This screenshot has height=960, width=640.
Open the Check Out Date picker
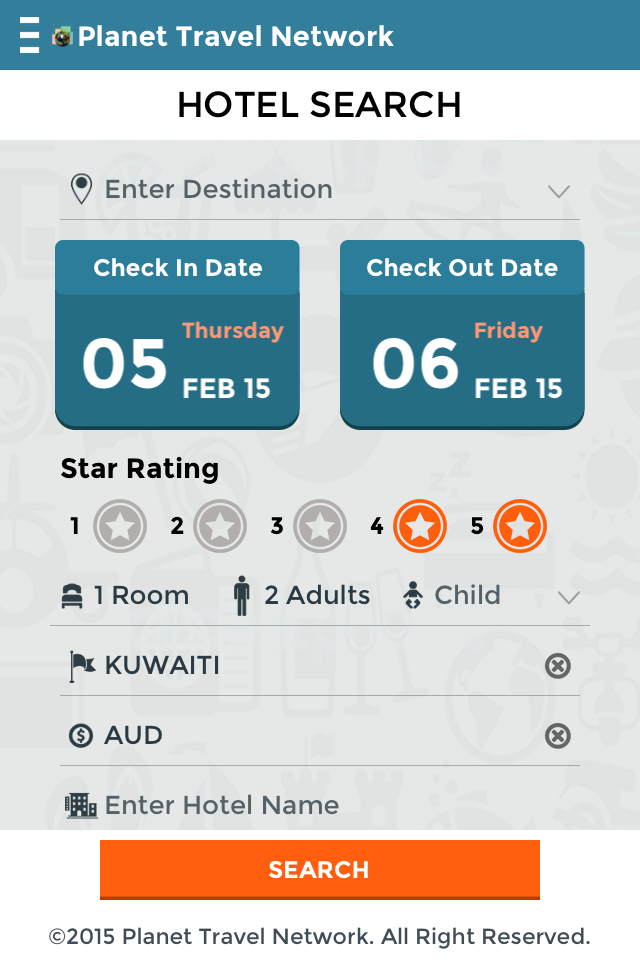tap(462, 334)
